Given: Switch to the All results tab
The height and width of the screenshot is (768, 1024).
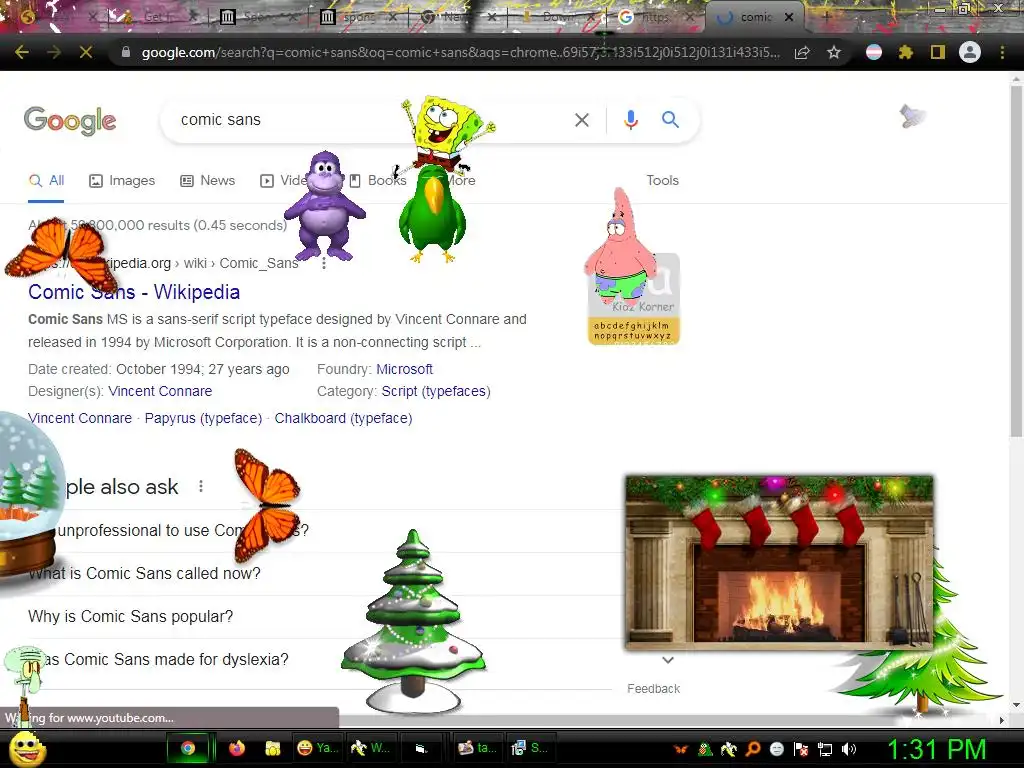Looking at the screenshot, I should point(46,181).
